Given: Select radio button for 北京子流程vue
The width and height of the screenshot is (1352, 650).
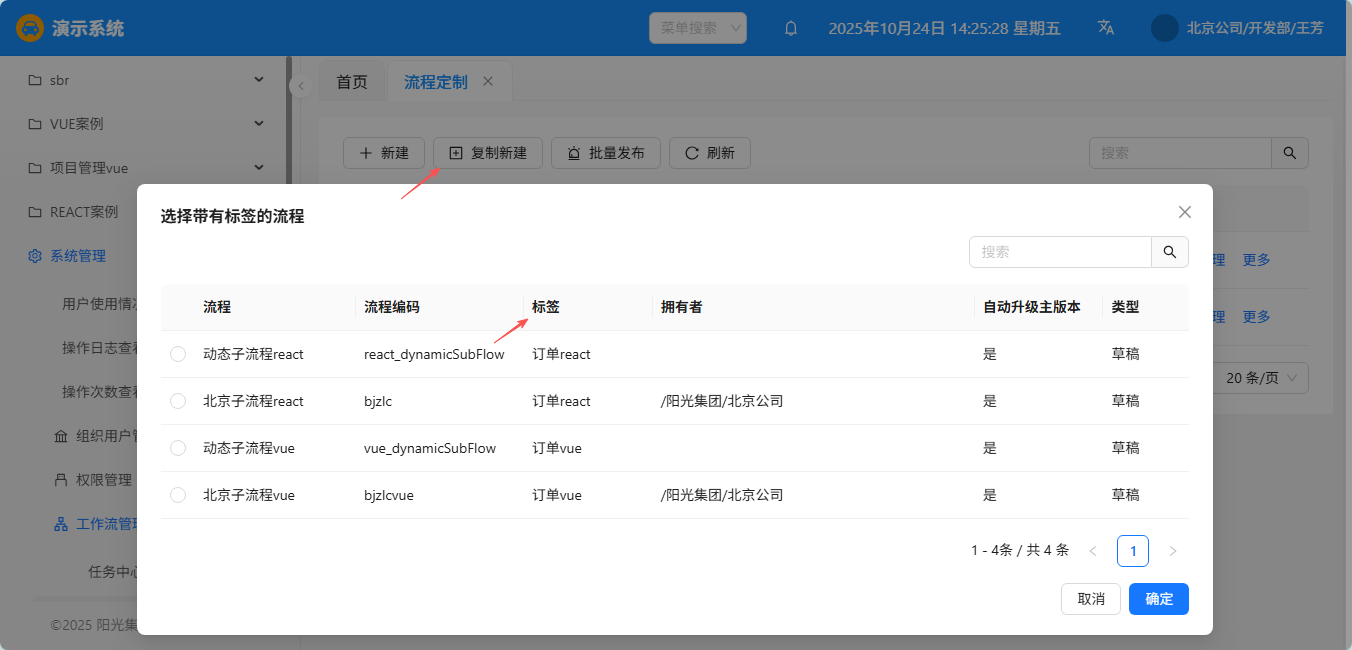Looking at the screenshot, I should point(178,495).
